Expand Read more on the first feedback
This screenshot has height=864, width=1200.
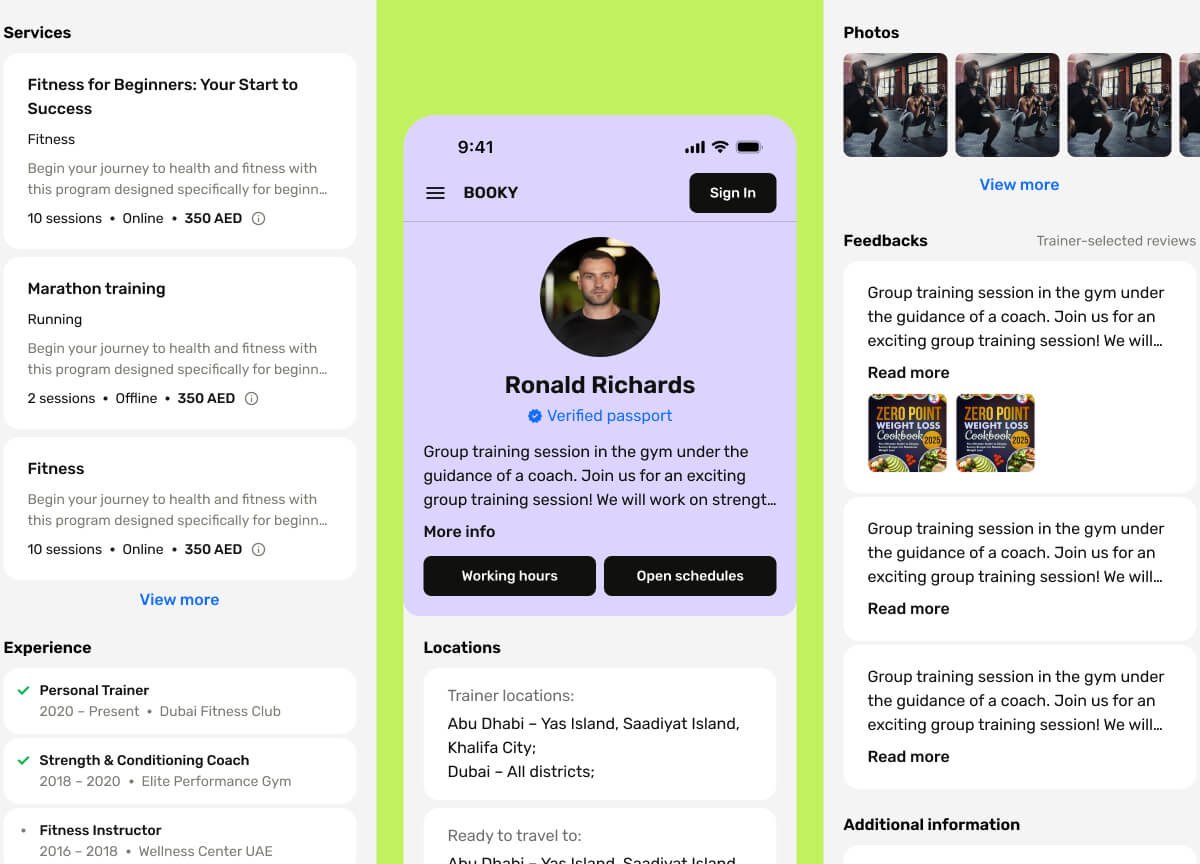point(908,373)
